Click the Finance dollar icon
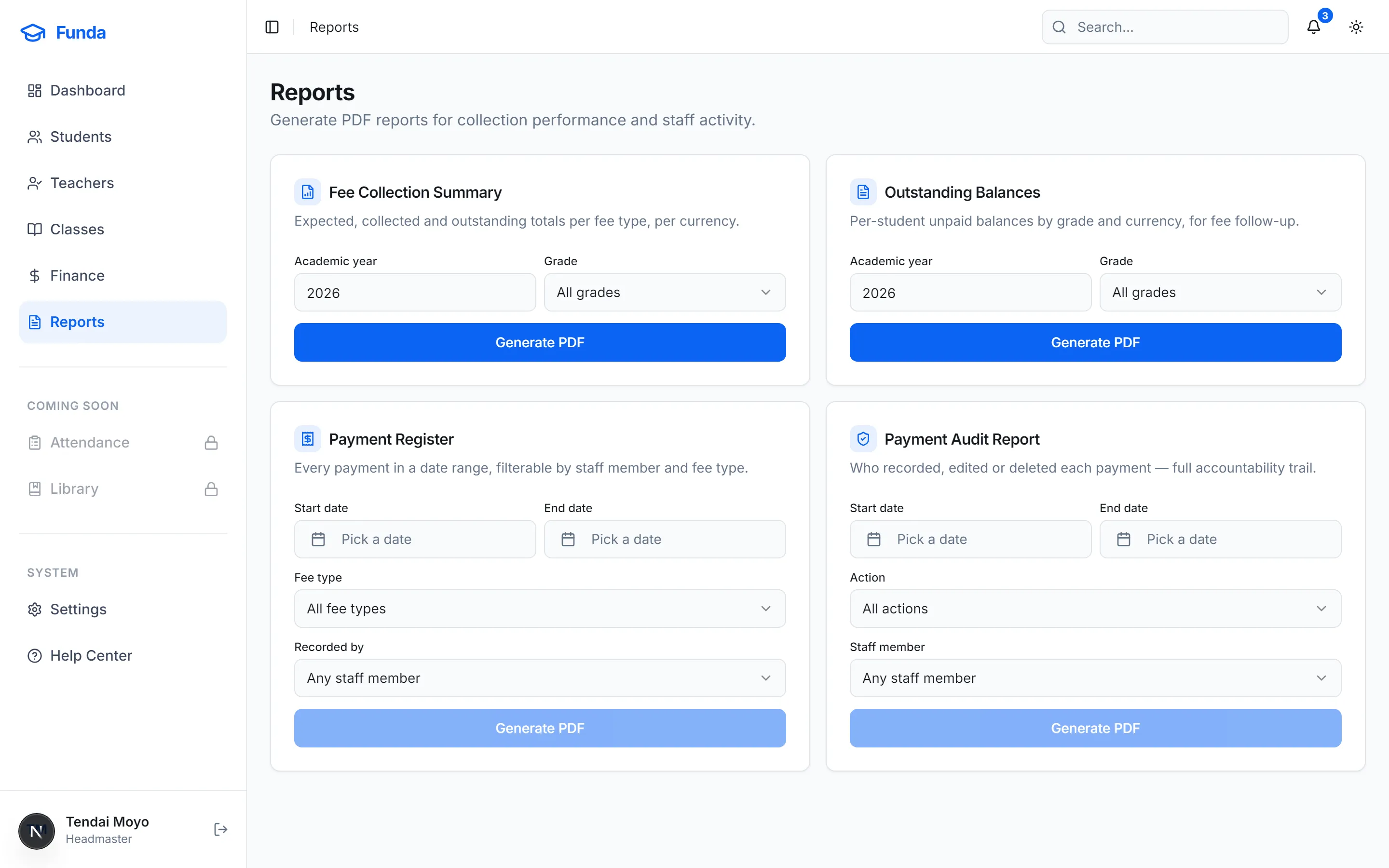1389x868 pixels. 34,275
